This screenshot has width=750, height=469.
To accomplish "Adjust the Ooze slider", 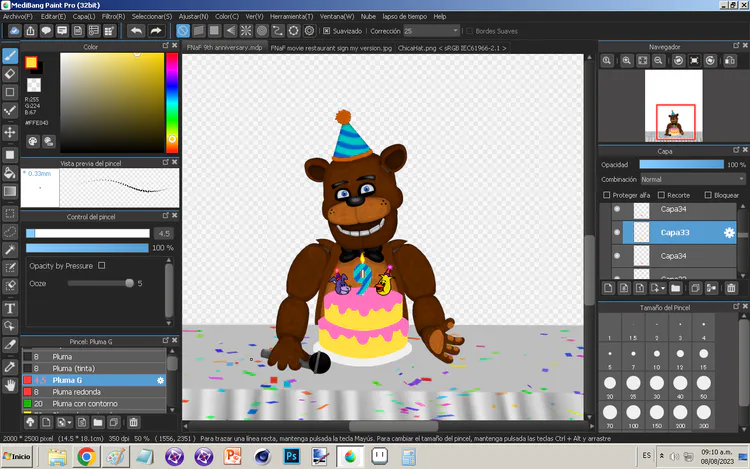I will [100, 283].
